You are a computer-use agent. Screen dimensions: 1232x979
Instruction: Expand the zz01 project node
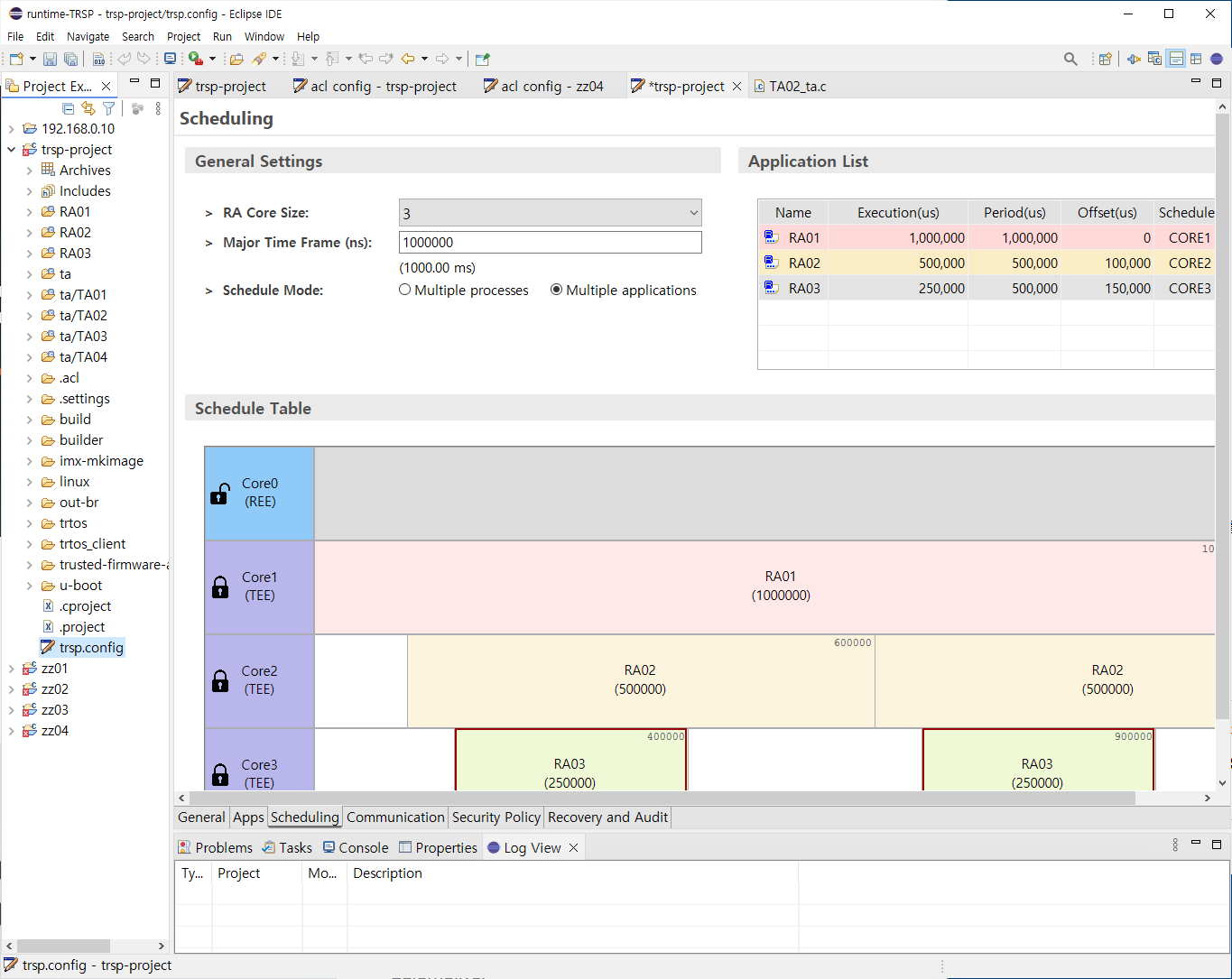tap(11, 669)
